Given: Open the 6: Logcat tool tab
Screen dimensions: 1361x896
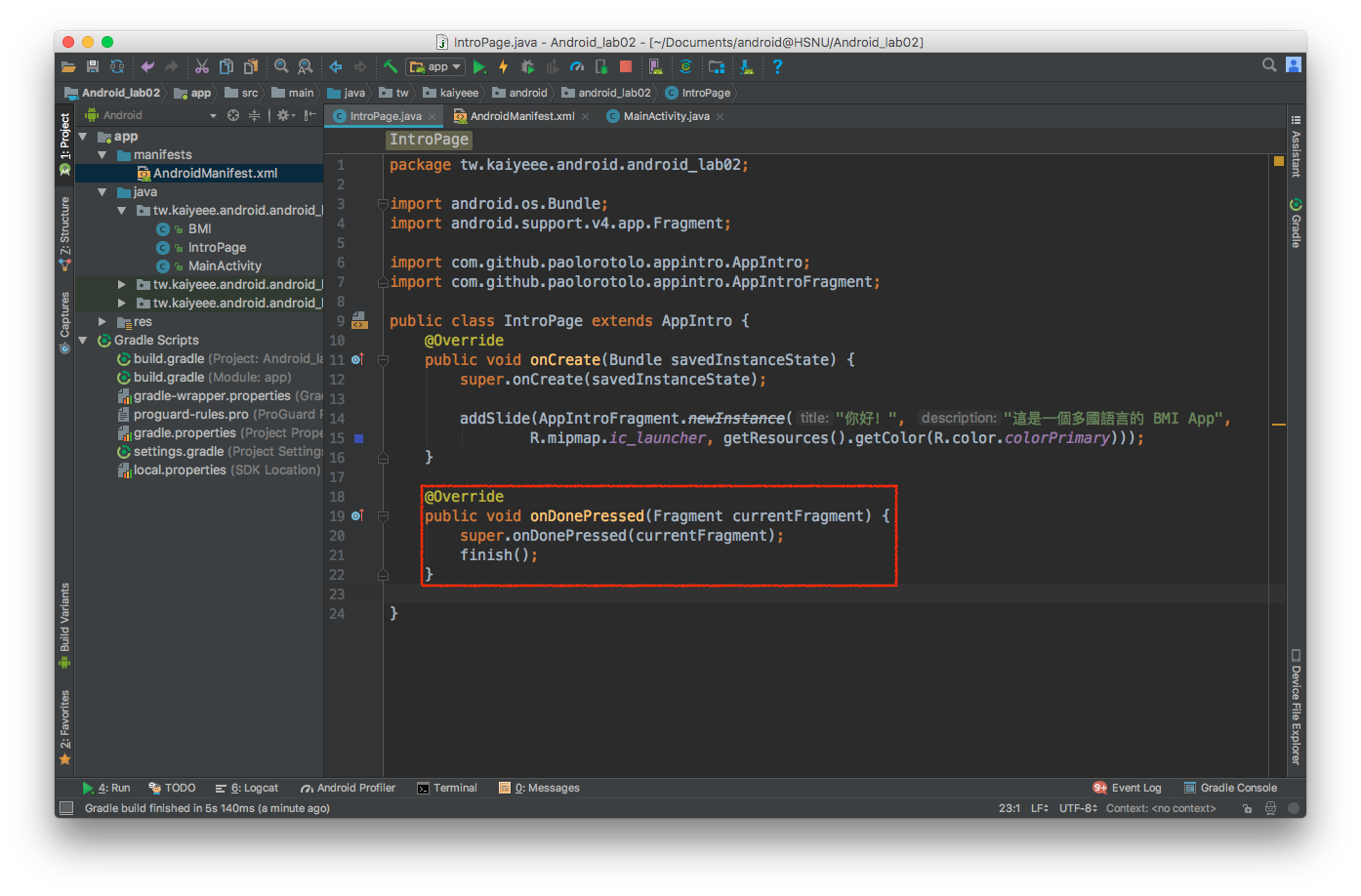Looking at the screenshot, I should [x=247, y=788].
